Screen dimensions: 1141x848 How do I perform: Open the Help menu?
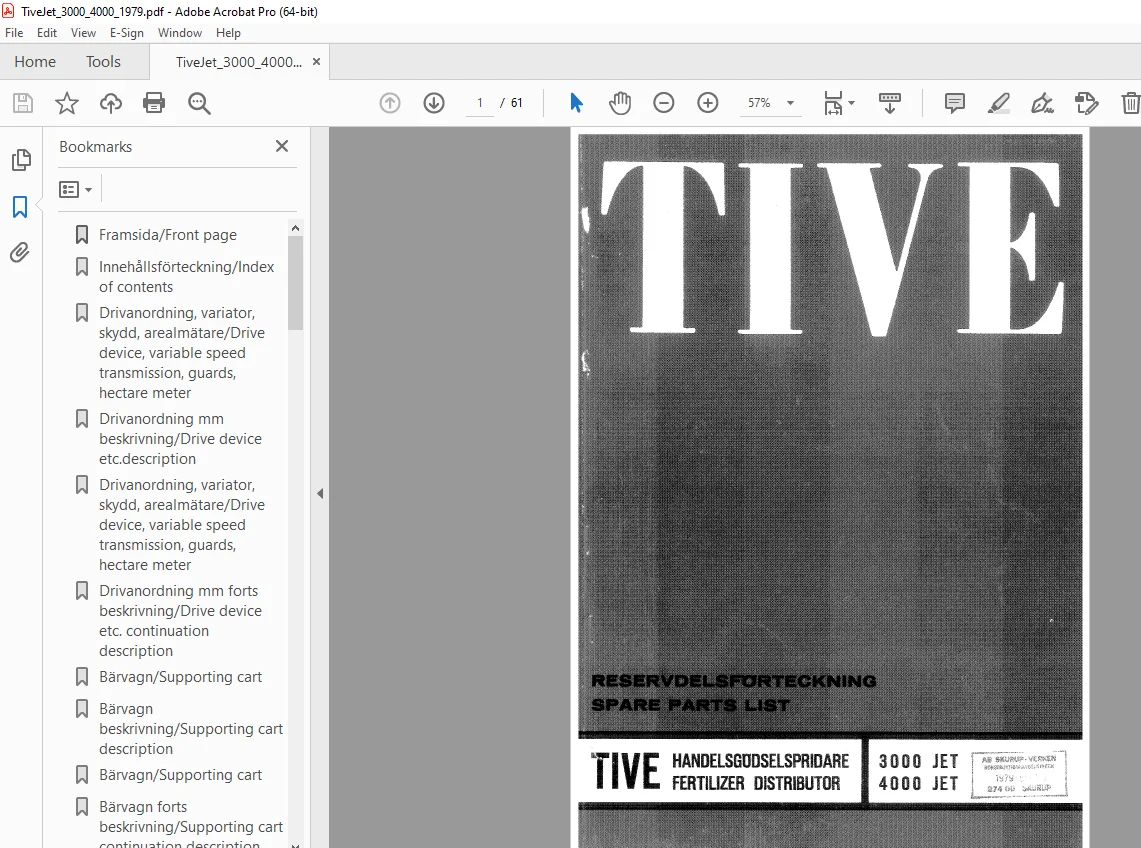coord(228,33)
